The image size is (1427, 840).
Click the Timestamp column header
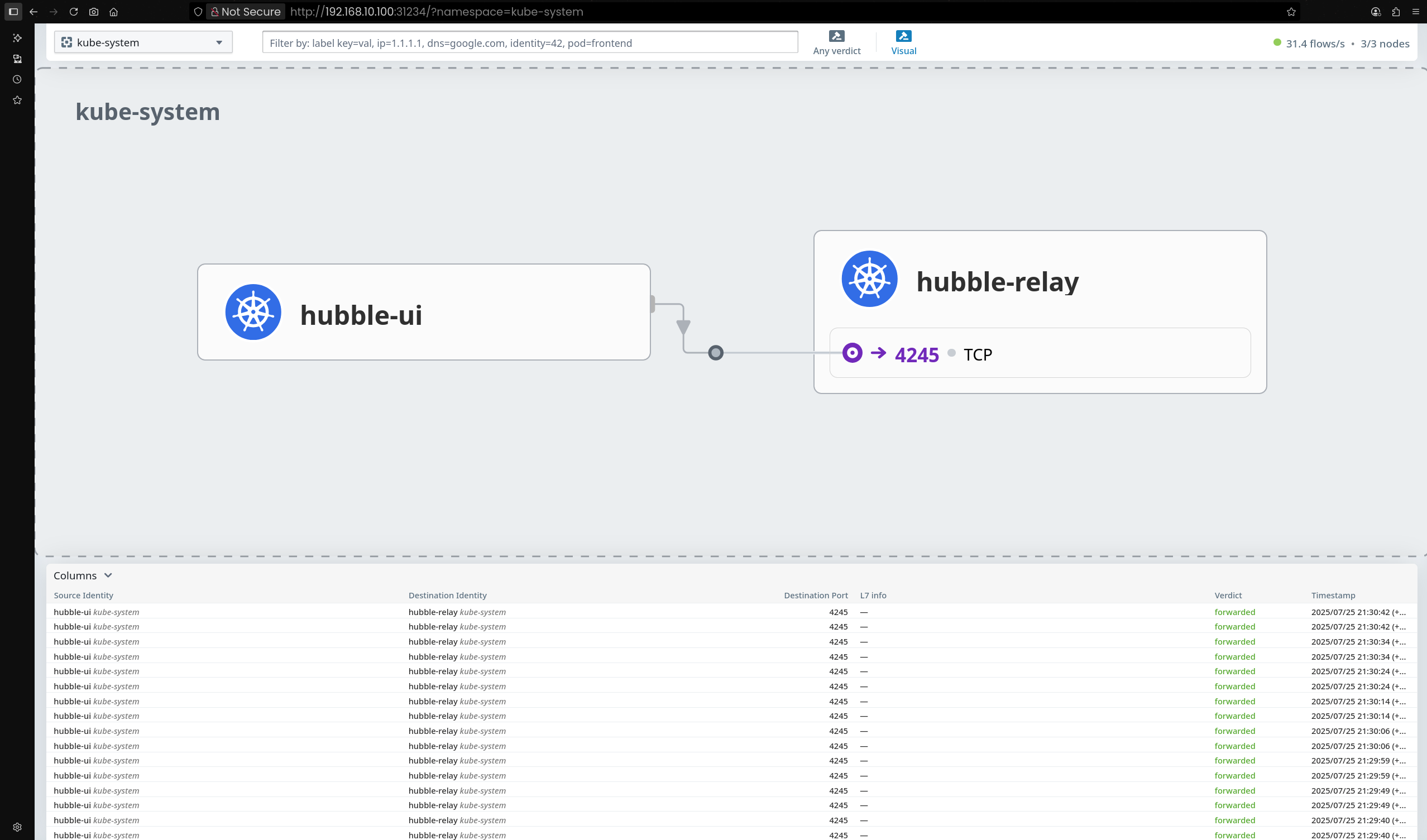(x=1333, y=596)
